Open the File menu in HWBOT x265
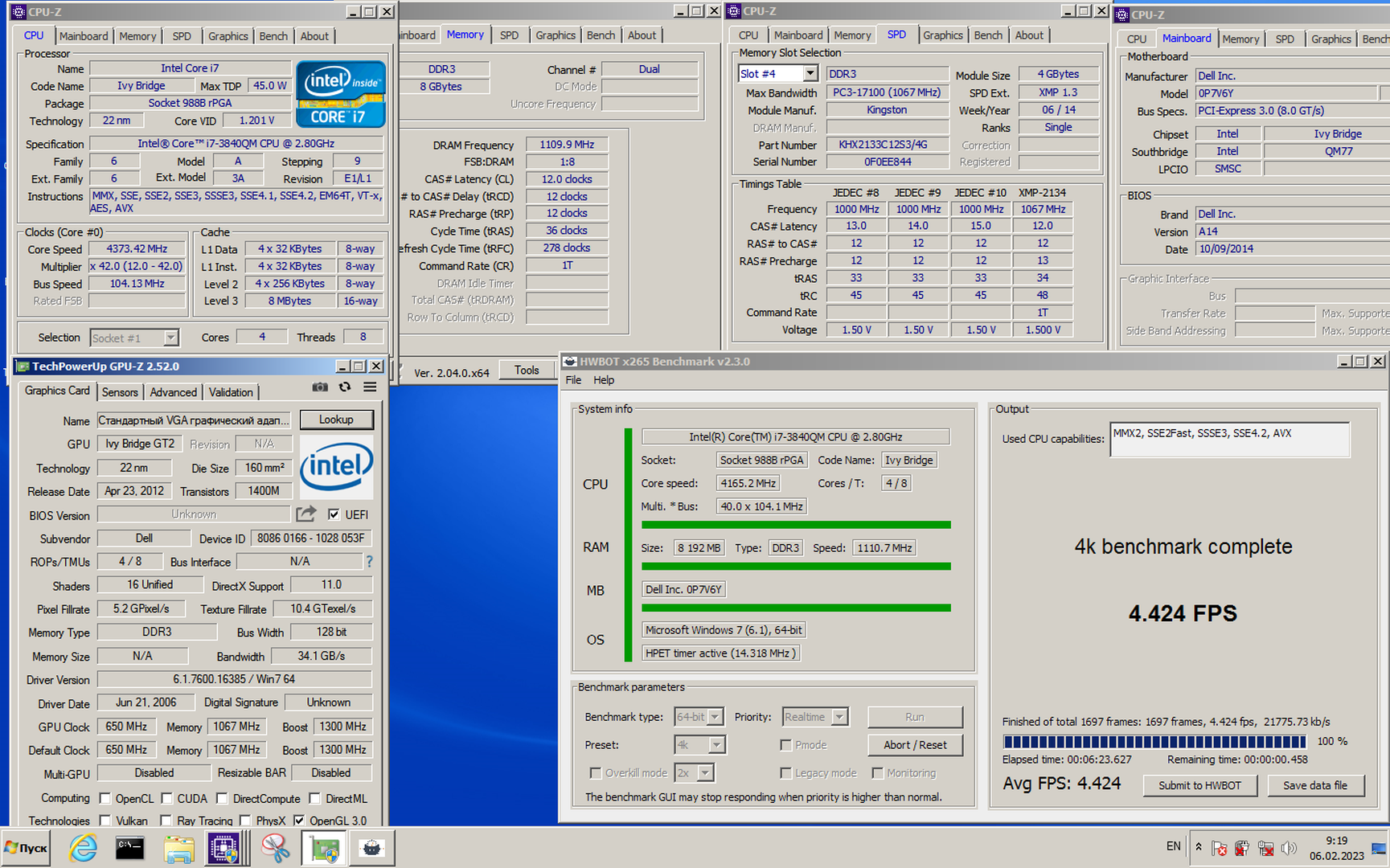The image size is (1390, 868). [573, 380]
